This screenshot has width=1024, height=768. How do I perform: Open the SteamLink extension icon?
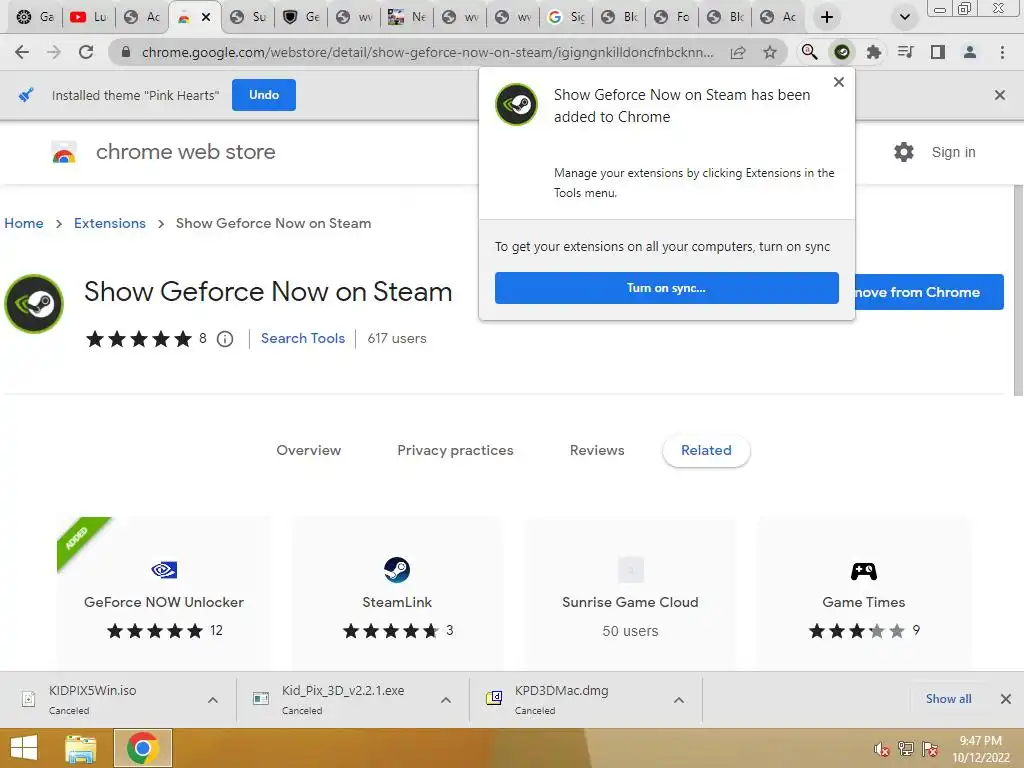coord(397,570)
